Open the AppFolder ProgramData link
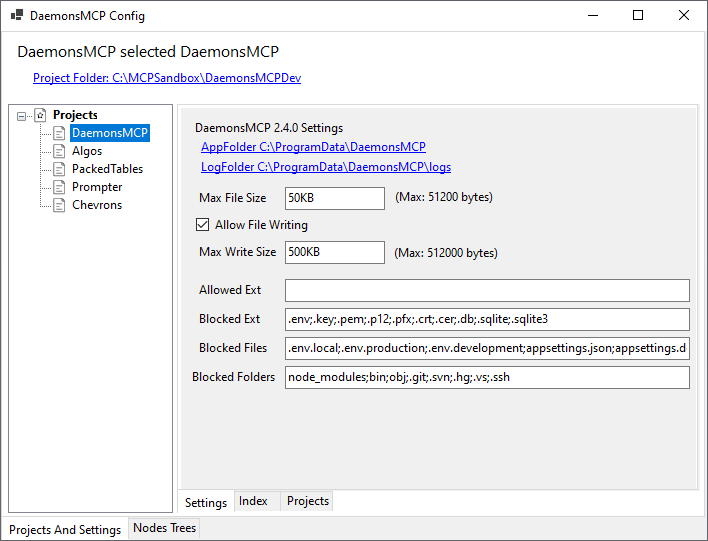708x541 pixels. [x=313, y=147]
